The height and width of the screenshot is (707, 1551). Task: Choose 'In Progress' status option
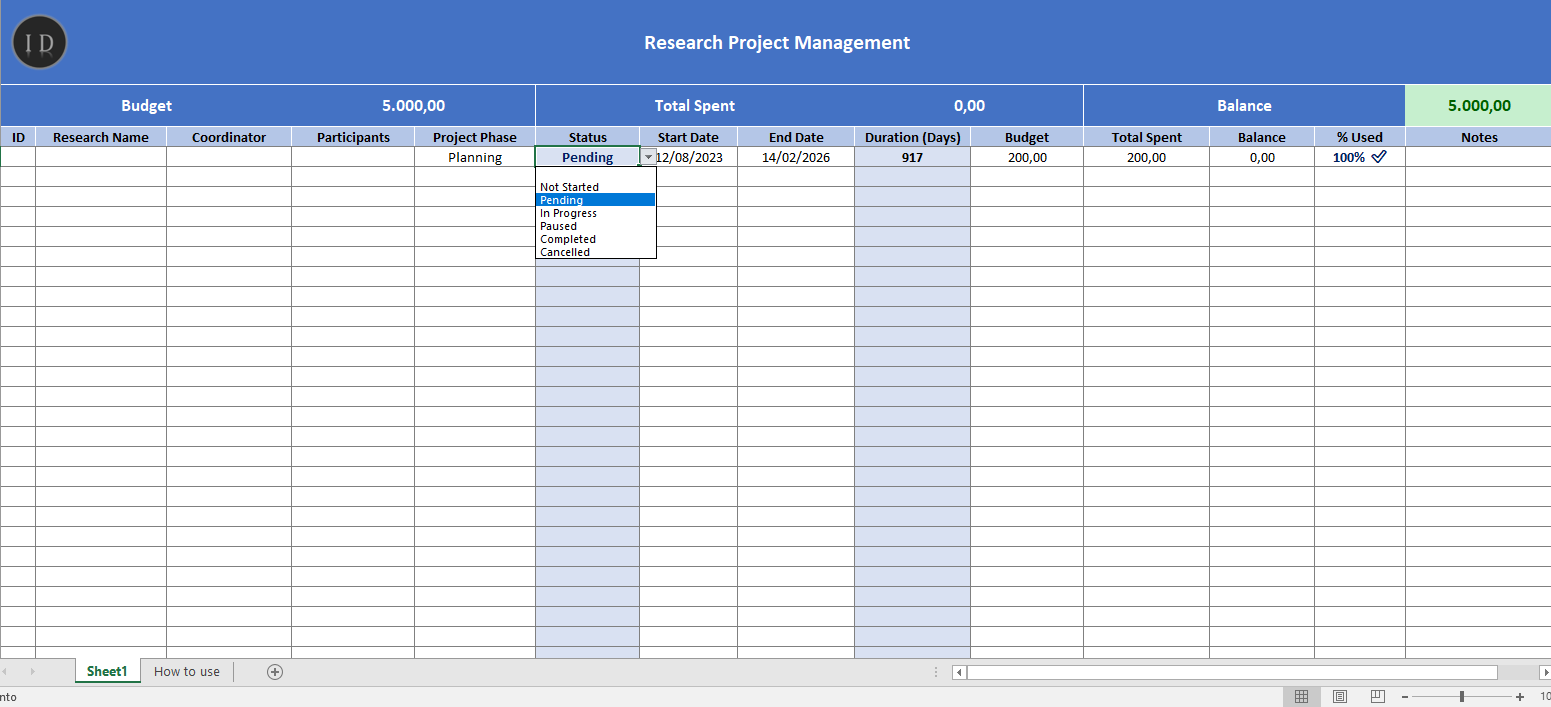pyautogui.click(x=596, y=213)
